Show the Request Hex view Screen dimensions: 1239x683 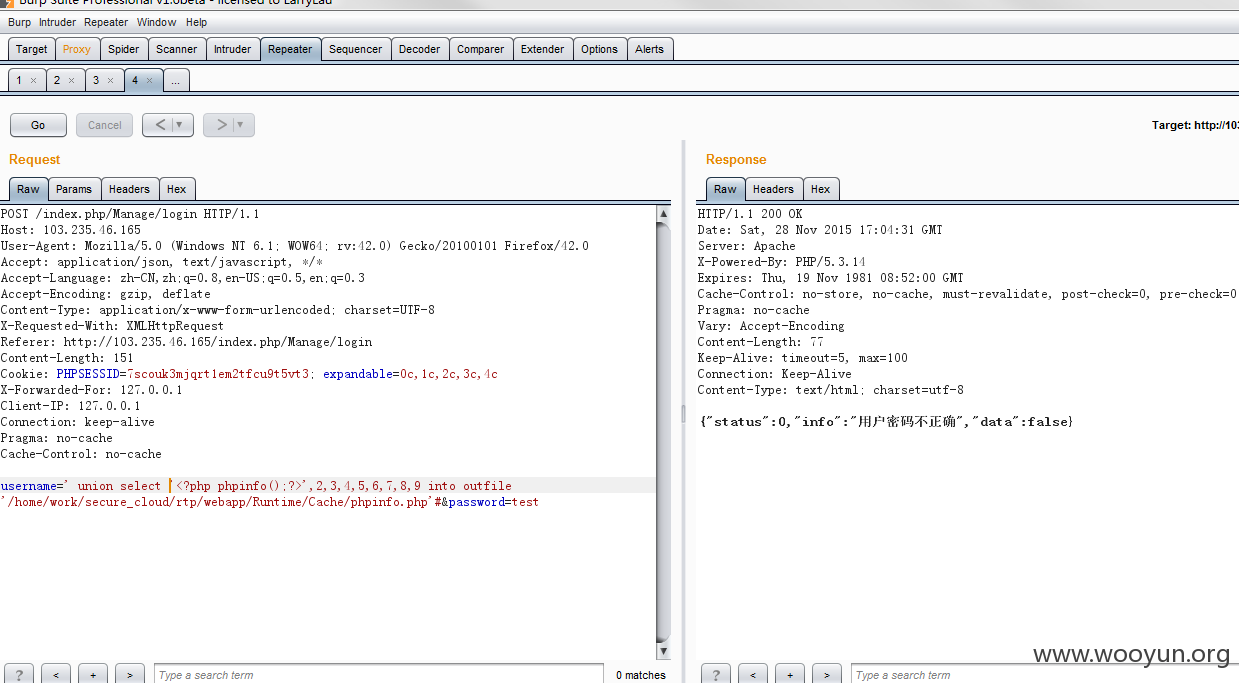click(x=177, y=189)
